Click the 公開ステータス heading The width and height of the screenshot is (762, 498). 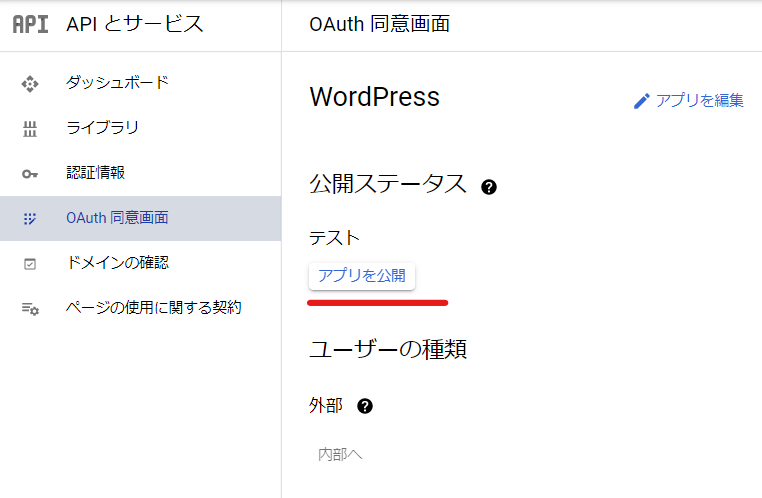pos(388,185)
